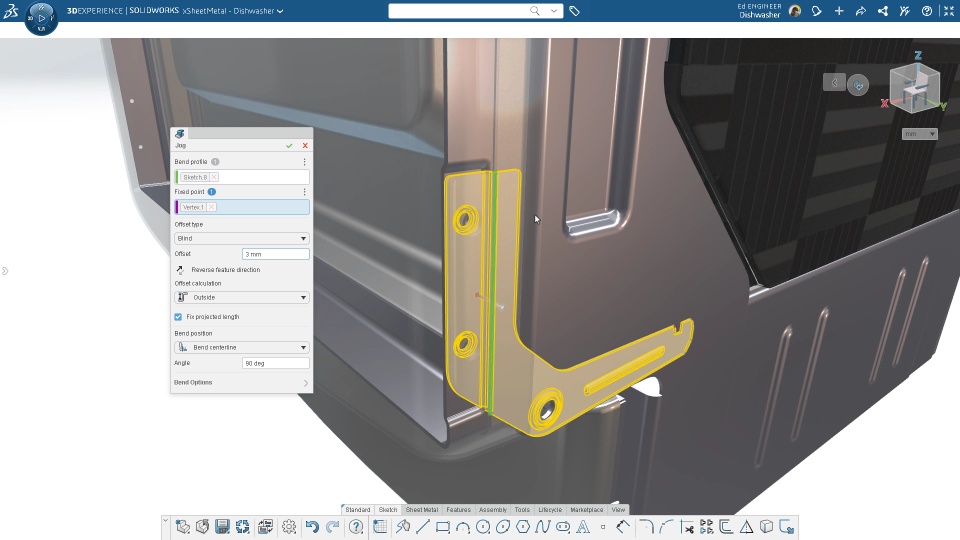Open the Settings gear icon in toolbar
The height and width of the screenshot is (540, 960).
coord(289,527)
